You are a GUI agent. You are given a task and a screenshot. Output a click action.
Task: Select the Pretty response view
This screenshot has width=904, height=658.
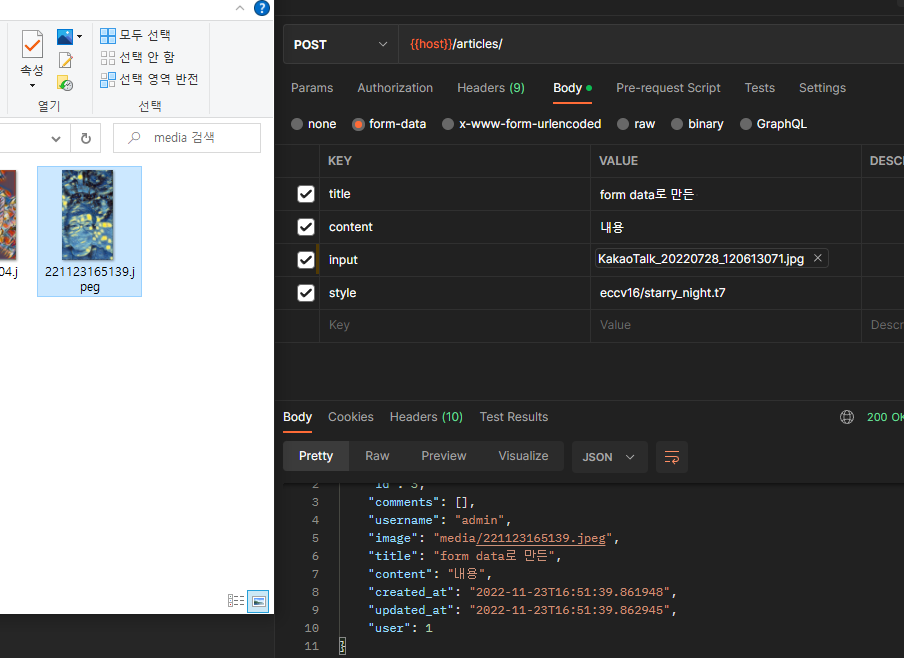pos(316,456)
